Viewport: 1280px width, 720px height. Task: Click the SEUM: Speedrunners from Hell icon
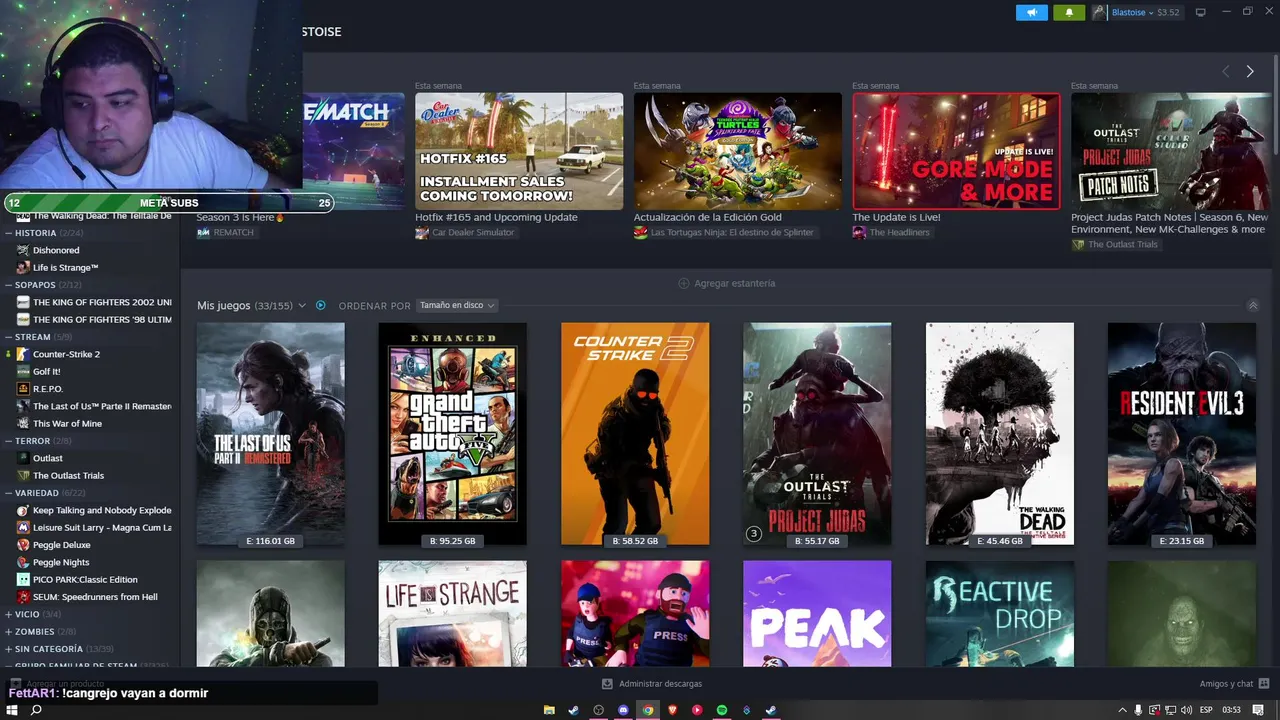coord(23,597)
